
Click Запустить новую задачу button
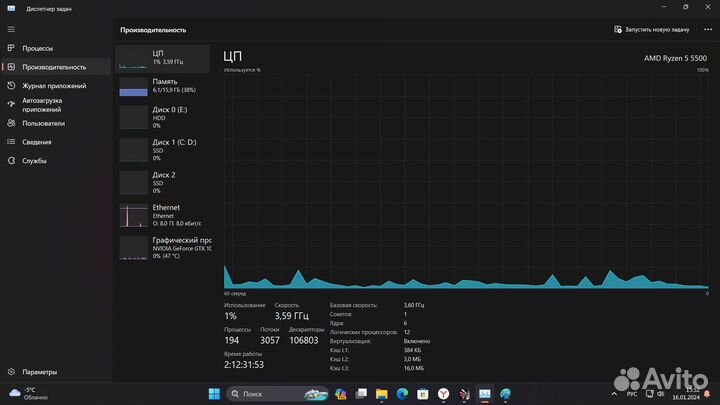[x=652, y=29]
